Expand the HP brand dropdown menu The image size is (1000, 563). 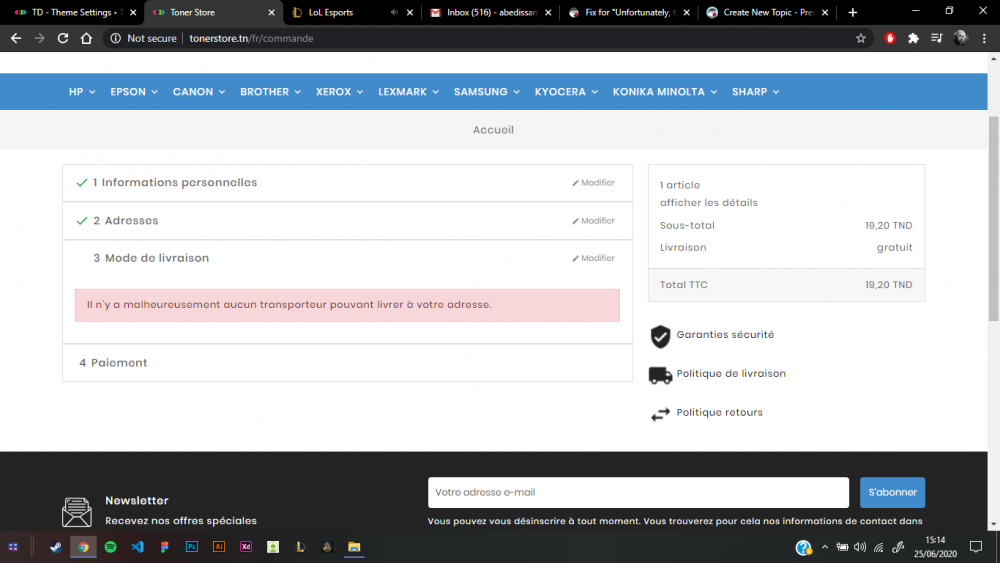(82, 92)
